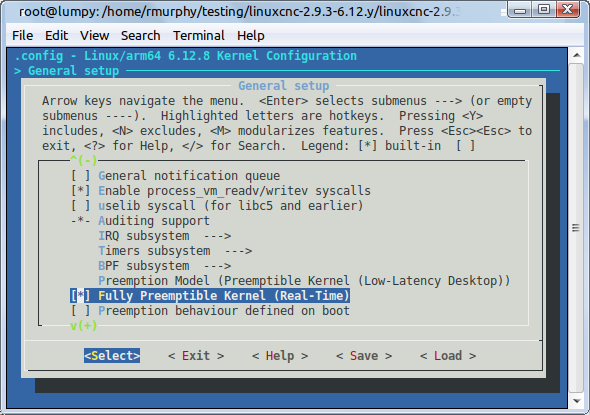Open the Search menu
Screen dimensions: 590x415
[x=140, y=36]
